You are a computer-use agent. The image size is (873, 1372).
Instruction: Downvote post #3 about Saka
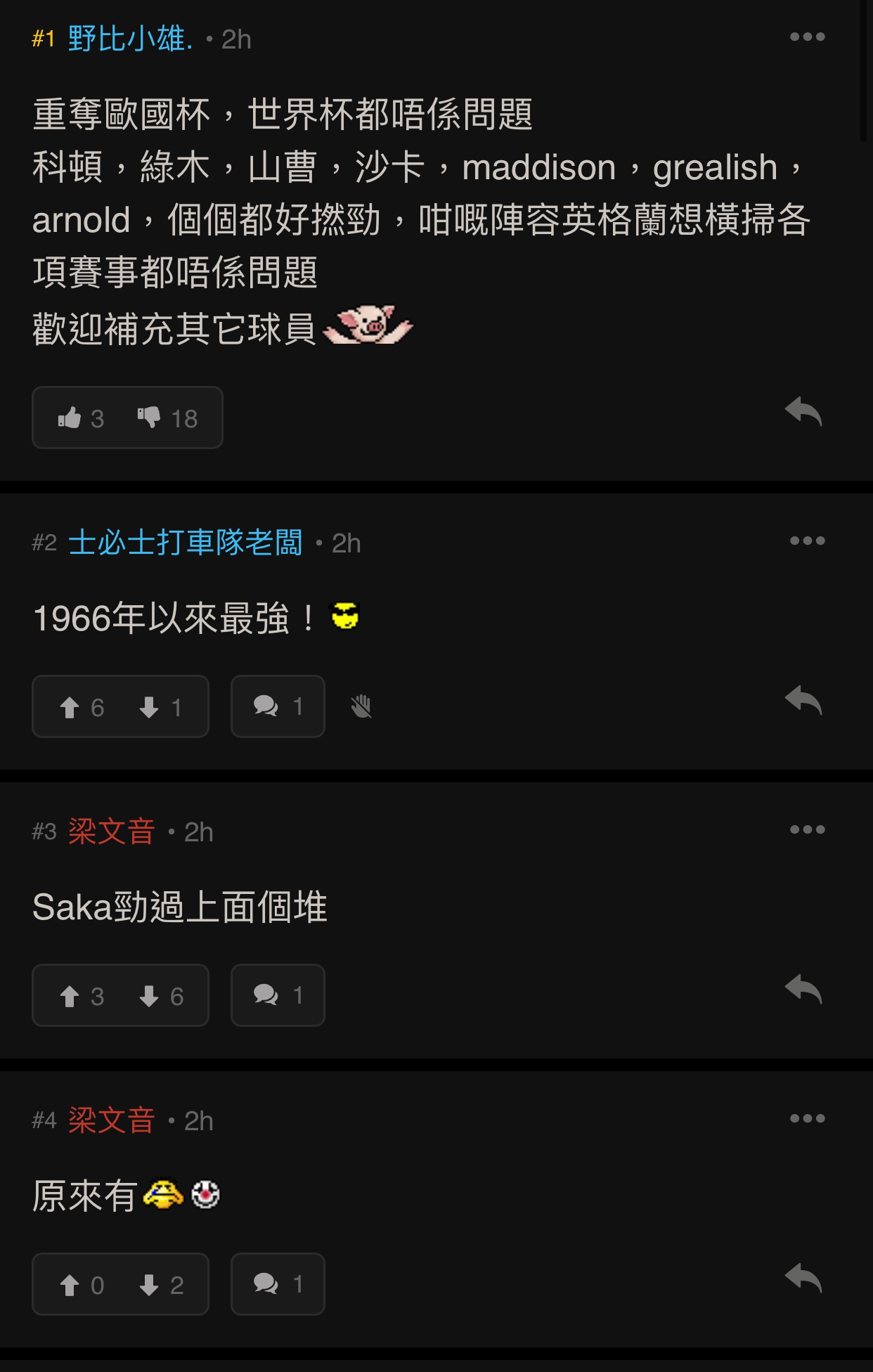coord(161,996)
